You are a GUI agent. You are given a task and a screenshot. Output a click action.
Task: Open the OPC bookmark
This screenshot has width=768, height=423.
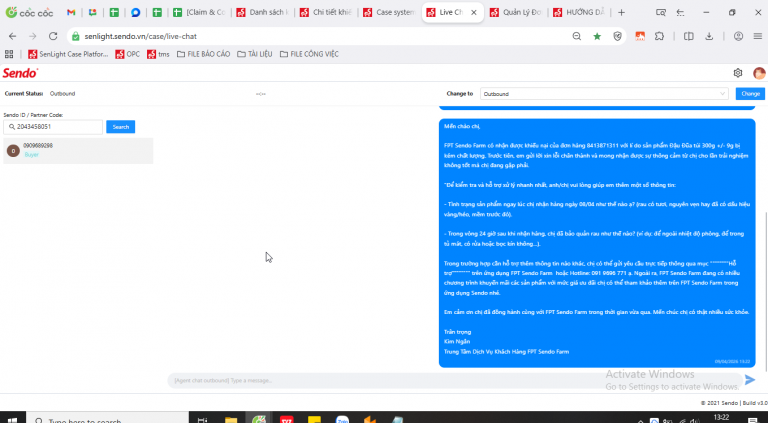(127, 54)
